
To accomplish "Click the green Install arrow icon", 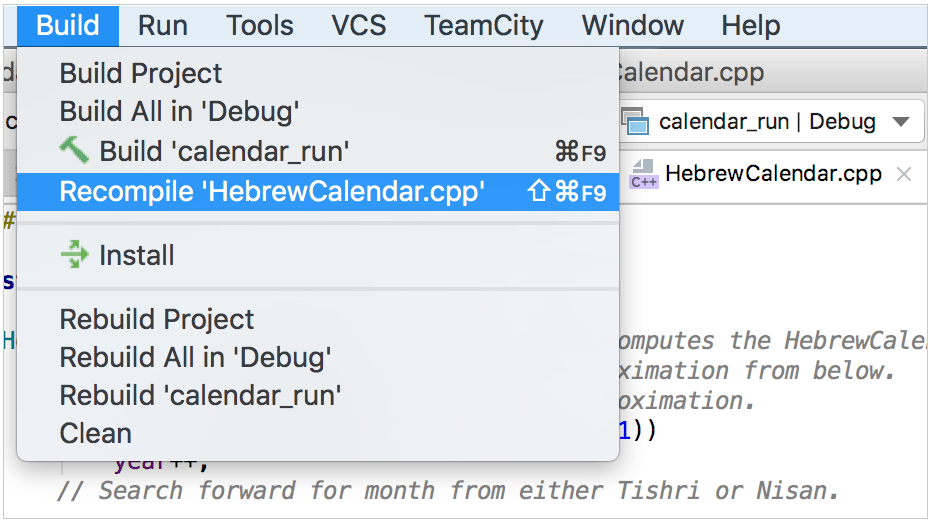I will 75,255.
